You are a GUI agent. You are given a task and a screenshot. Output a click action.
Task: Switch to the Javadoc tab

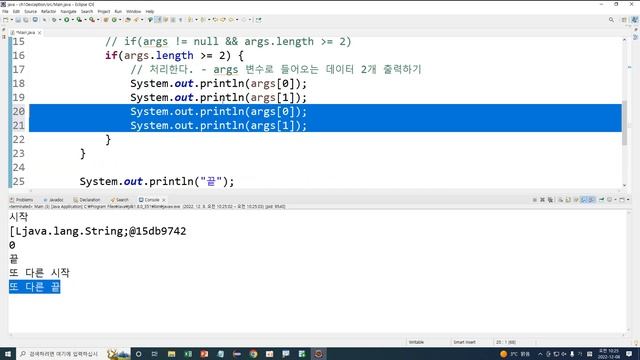(53, 200)
